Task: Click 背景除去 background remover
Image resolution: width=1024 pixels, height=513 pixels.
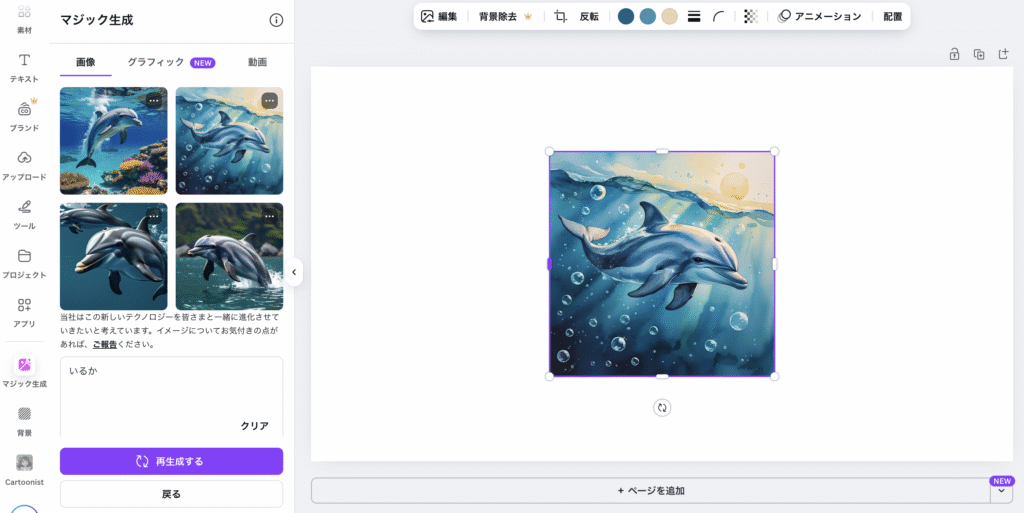Action: pos(505,16)
